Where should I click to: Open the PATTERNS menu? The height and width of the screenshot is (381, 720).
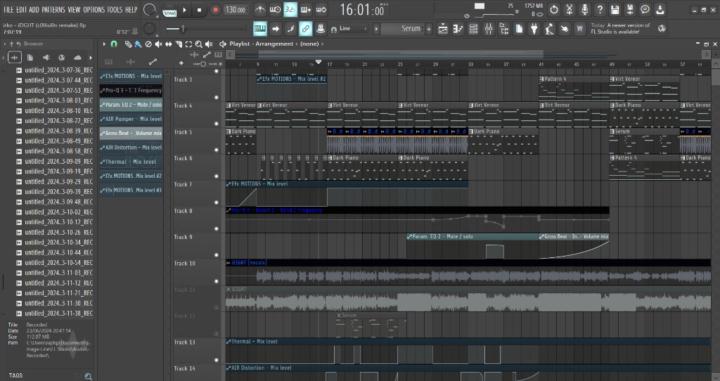[x=54, y=10]
